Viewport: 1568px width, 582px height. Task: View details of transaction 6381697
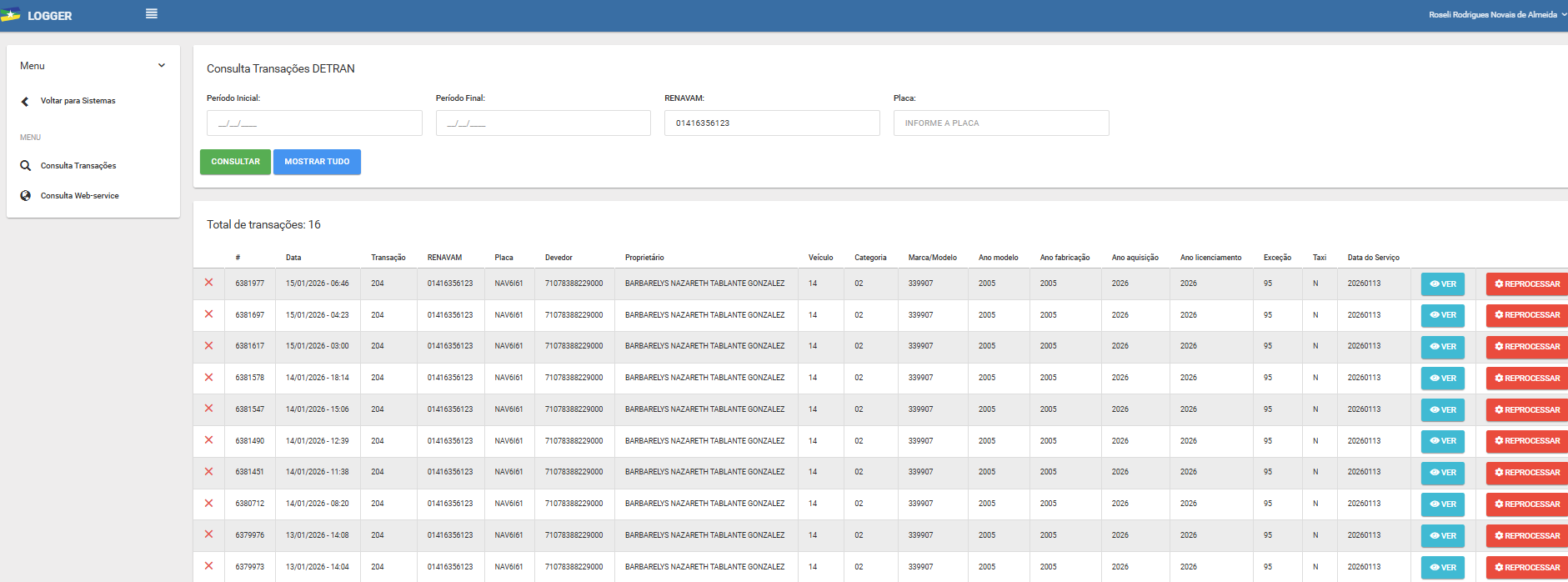click(1442, 315)
